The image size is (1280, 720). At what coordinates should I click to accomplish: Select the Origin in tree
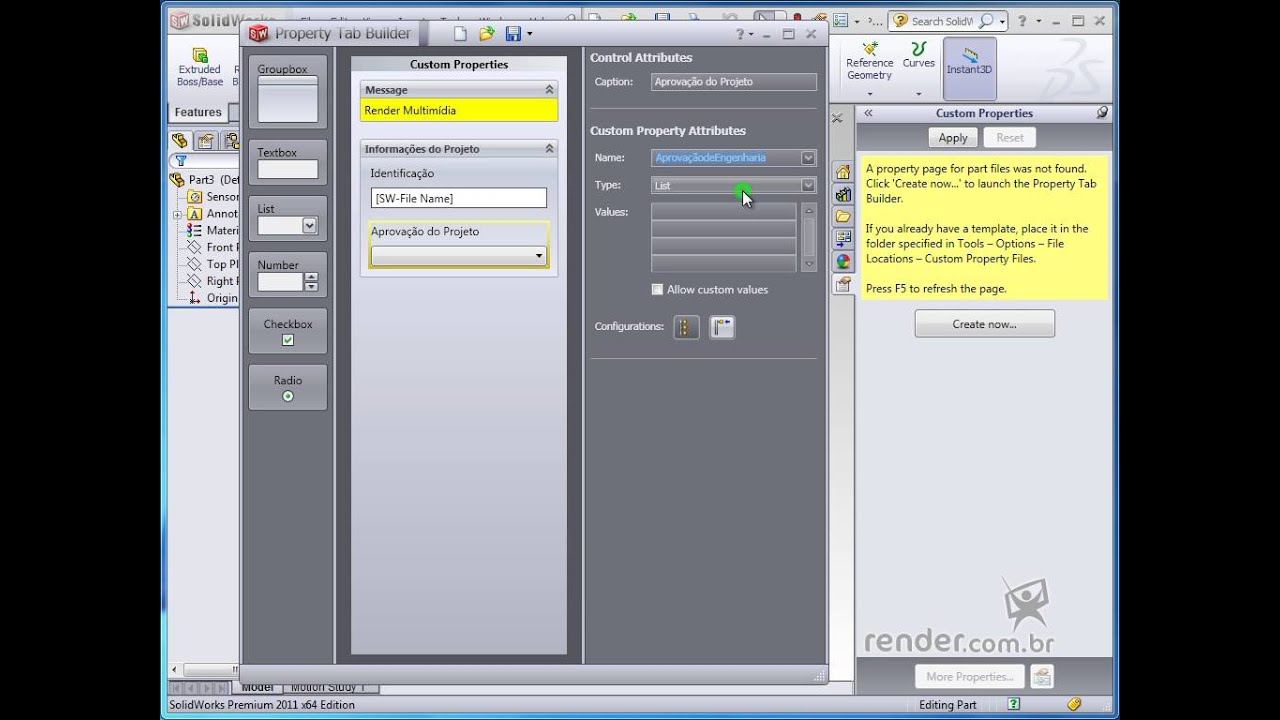[x=212, y=298]
